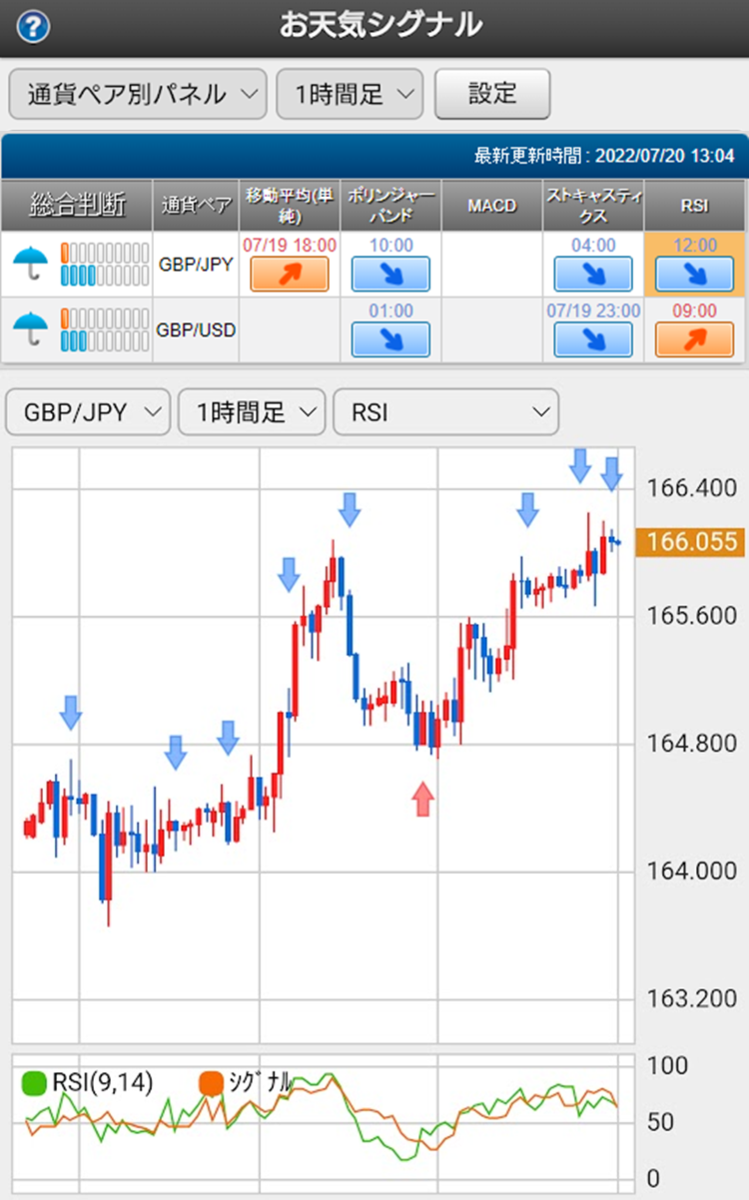Click GBP/JPY Bollinger Band down arrow
Screen dimensions: 749x1200
click(391, 274)
